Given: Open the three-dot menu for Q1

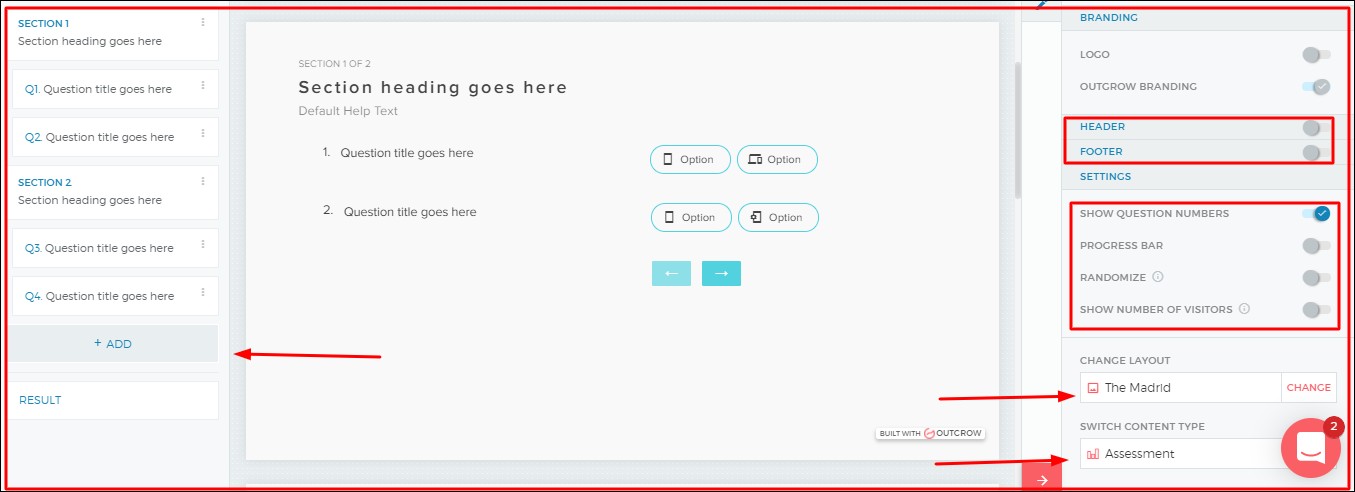Looking at the screenshot, I should [203, 86].
